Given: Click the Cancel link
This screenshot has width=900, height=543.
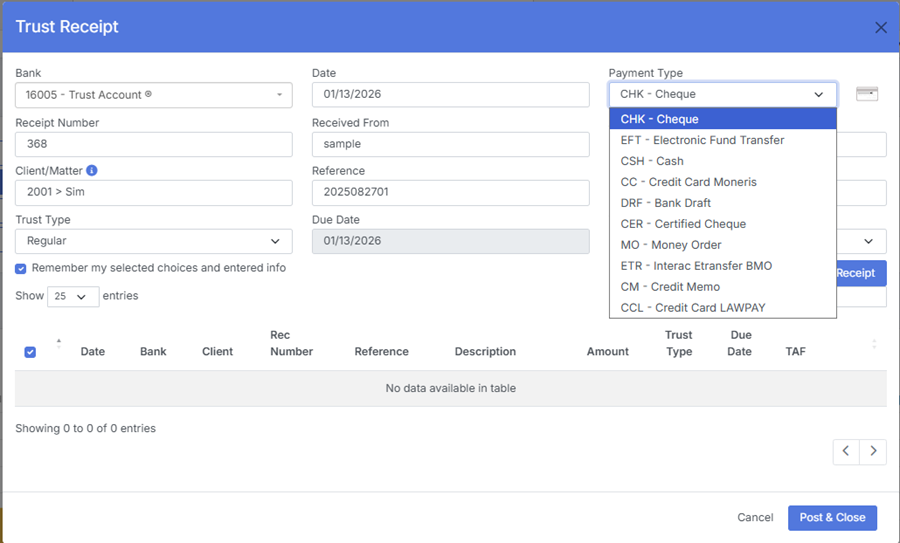Looking at the screenshot, I should pyautogui.click(x=755, y=518).
